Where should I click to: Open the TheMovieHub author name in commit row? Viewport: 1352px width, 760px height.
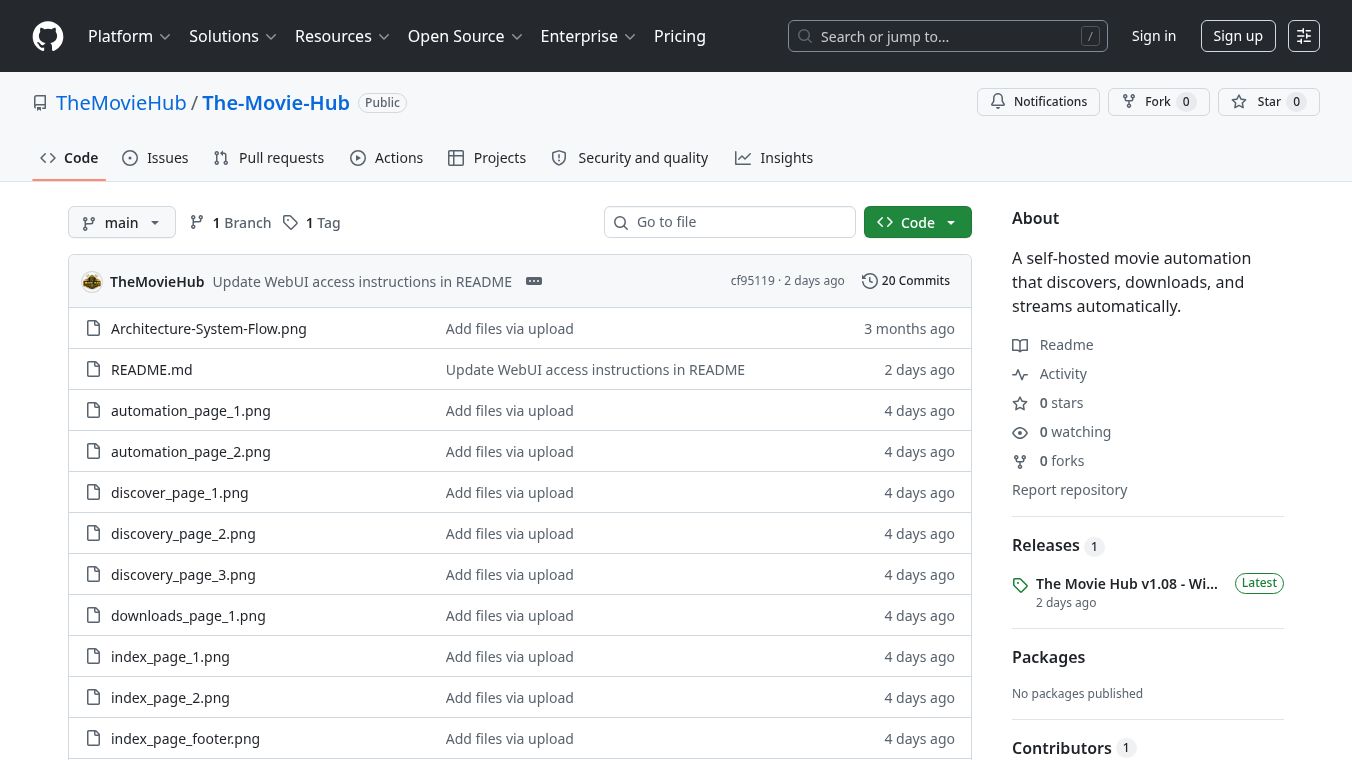click(x=157, y=282)
